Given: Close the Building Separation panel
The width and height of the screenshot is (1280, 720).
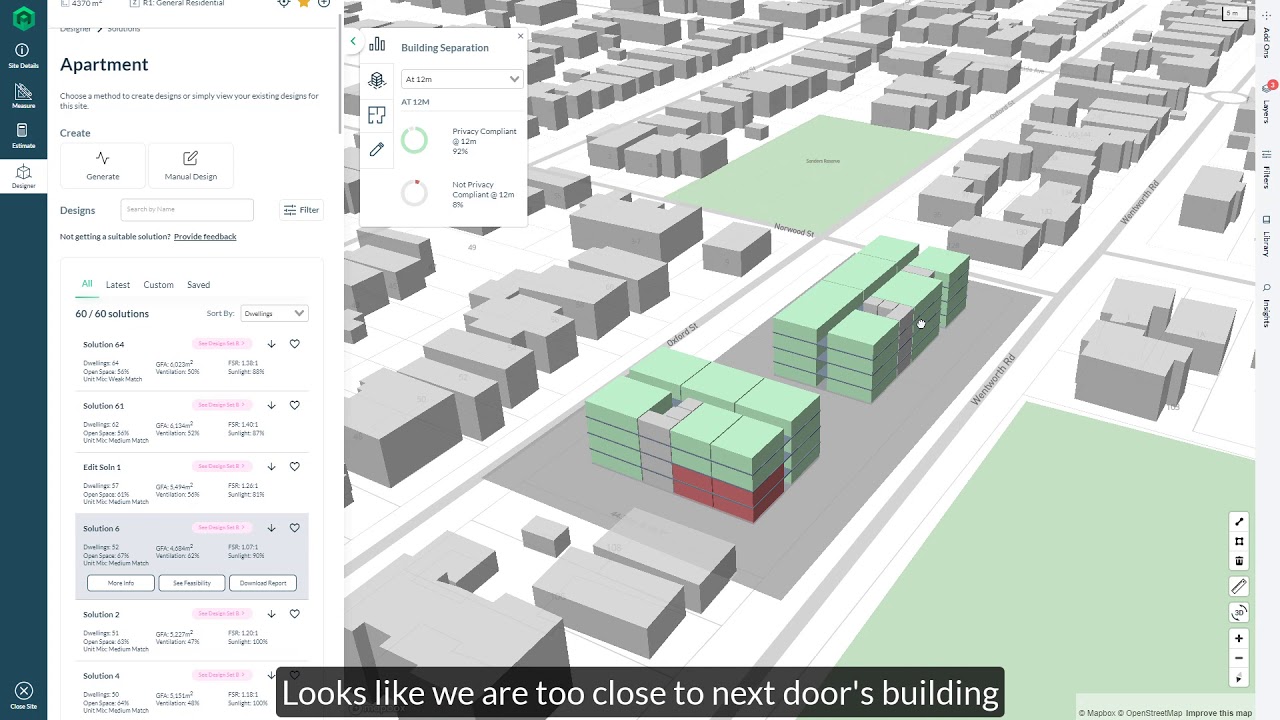Looking at the screenshot, I should click(520, 36).
